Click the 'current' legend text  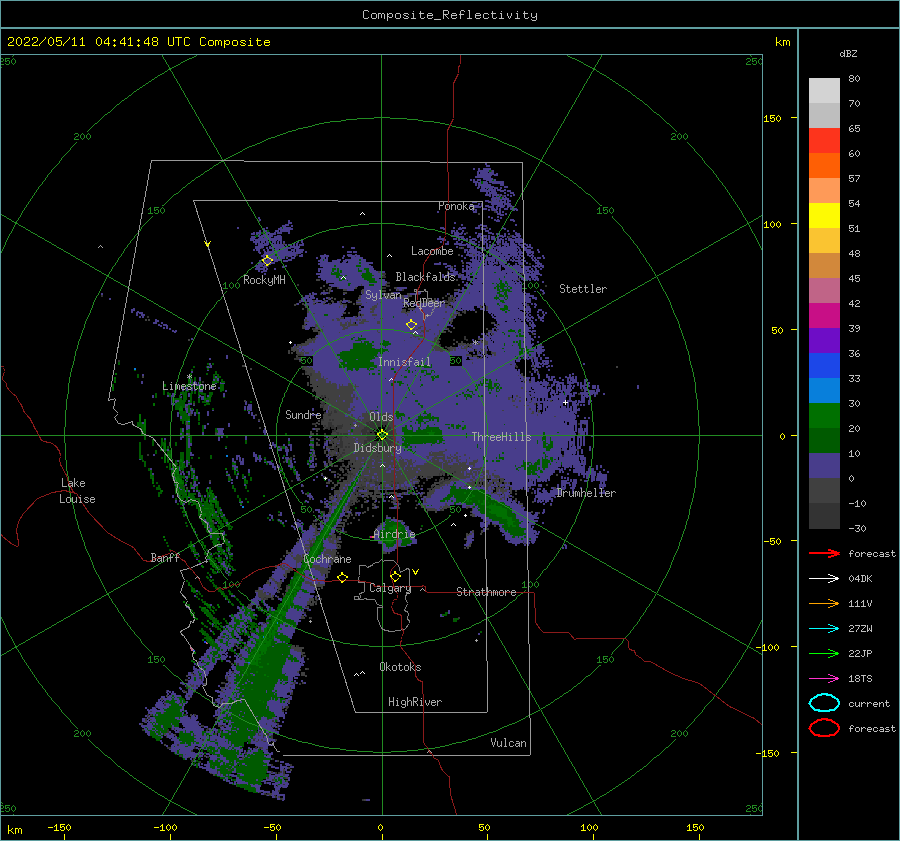pos(869,704)
